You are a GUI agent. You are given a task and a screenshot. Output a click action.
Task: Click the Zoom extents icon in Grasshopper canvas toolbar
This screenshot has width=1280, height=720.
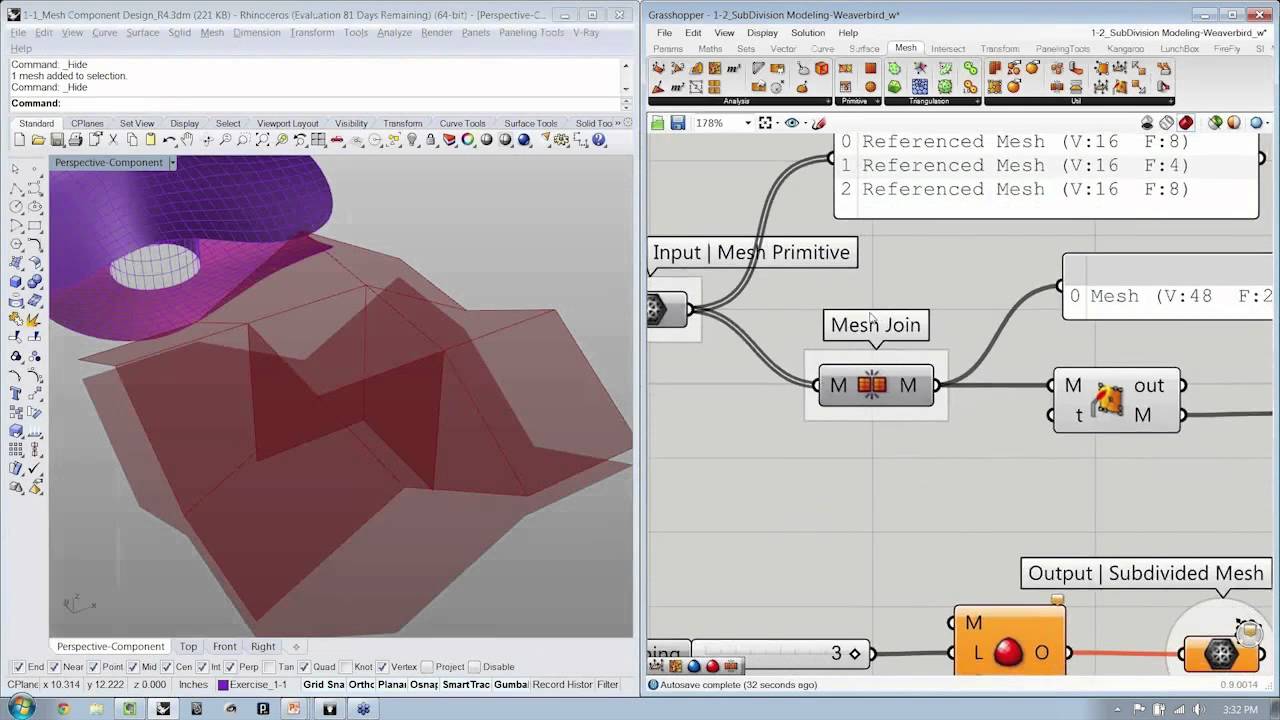(x=765, y=123)
